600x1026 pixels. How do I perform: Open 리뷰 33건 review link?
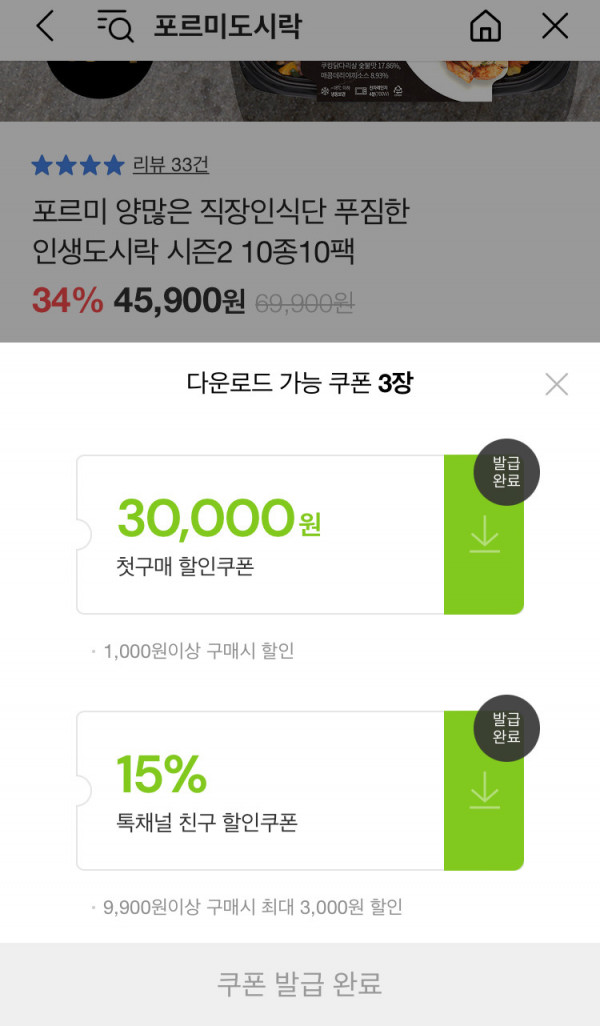click(x=171, y=164)
